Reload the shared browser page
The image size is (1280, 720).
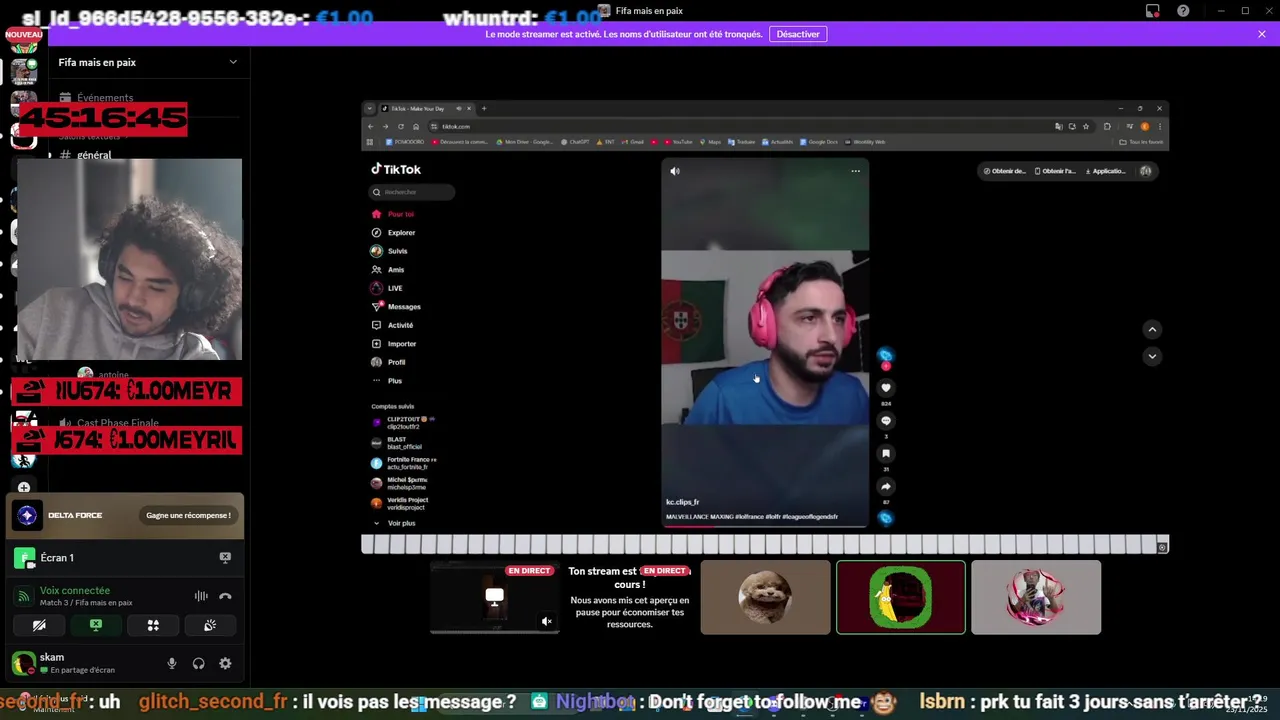click(401, 127)
